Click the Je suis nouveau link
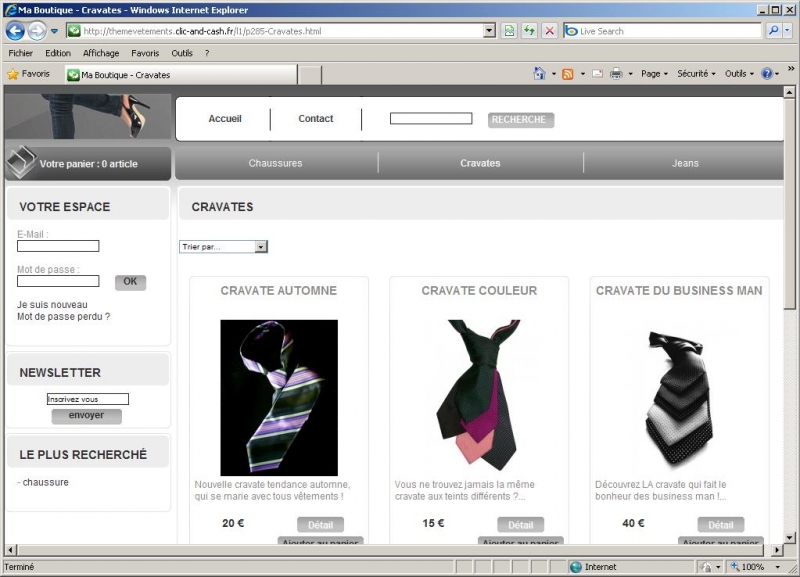The height and width of the screenshot is (577, 800). (52, 305)
